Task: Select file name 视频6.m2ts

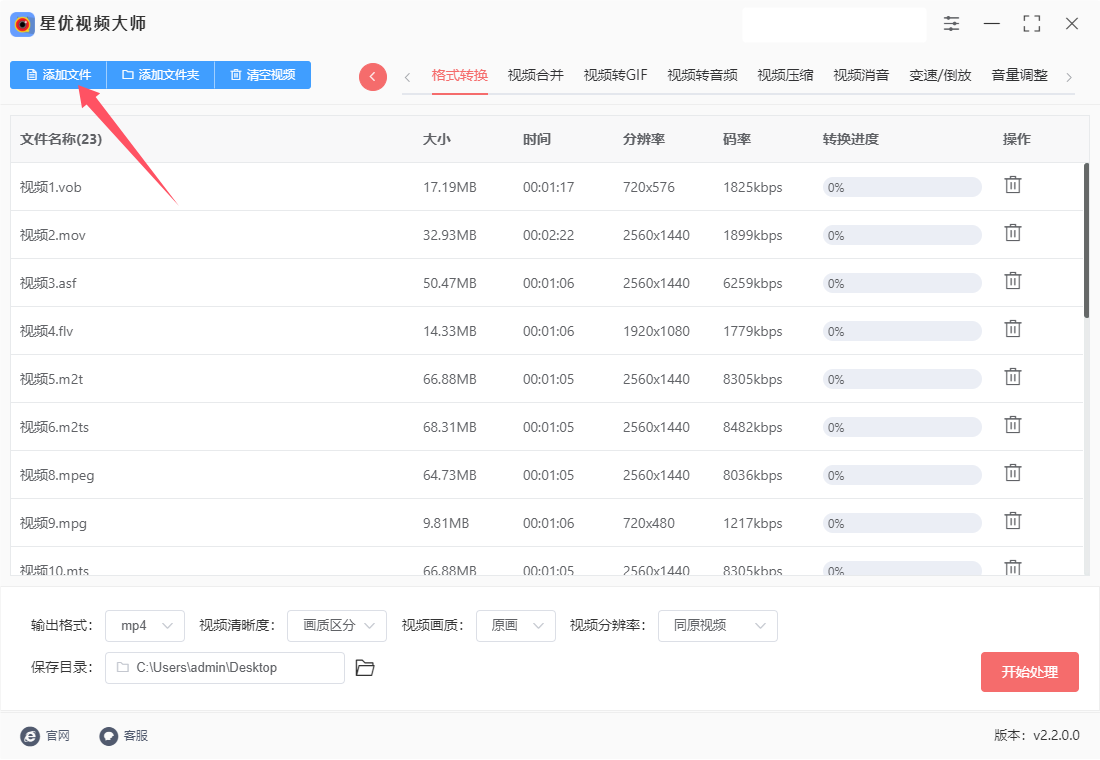Action: click(54, 427)
